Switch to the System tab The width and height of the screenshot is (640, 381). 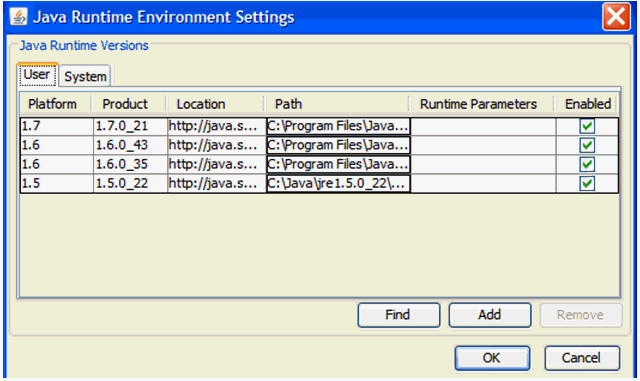click(85, 76)
